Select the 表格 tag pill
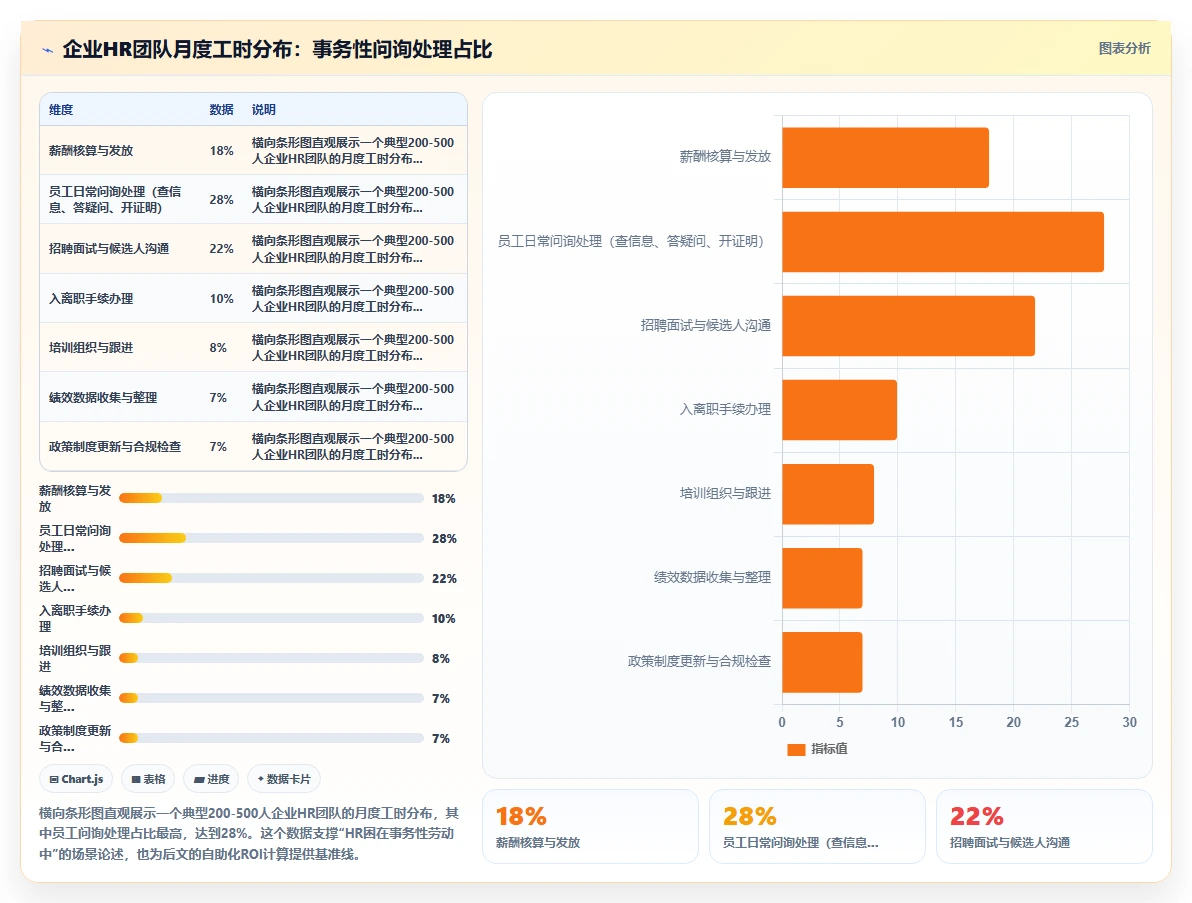 pyautogui.click(x=148, y=779)
